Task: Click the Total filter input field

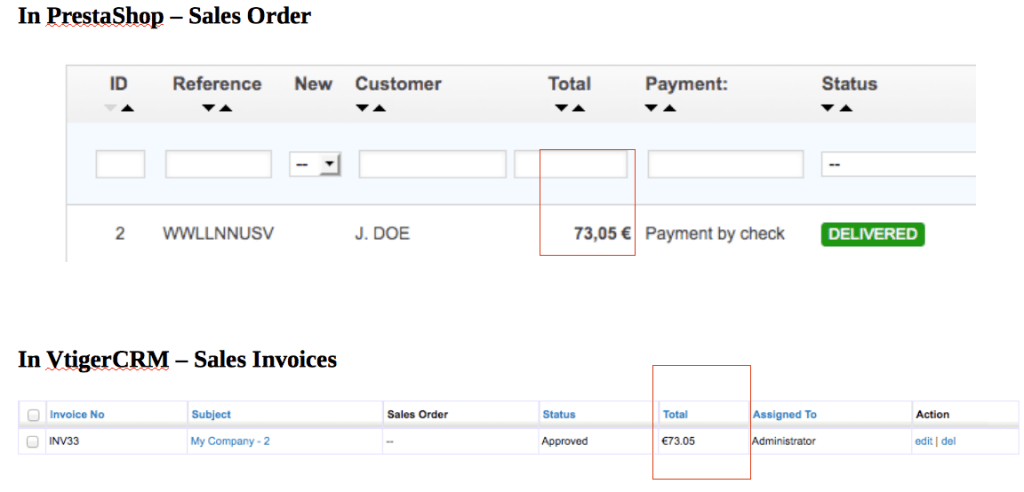Action: (571, 164)
